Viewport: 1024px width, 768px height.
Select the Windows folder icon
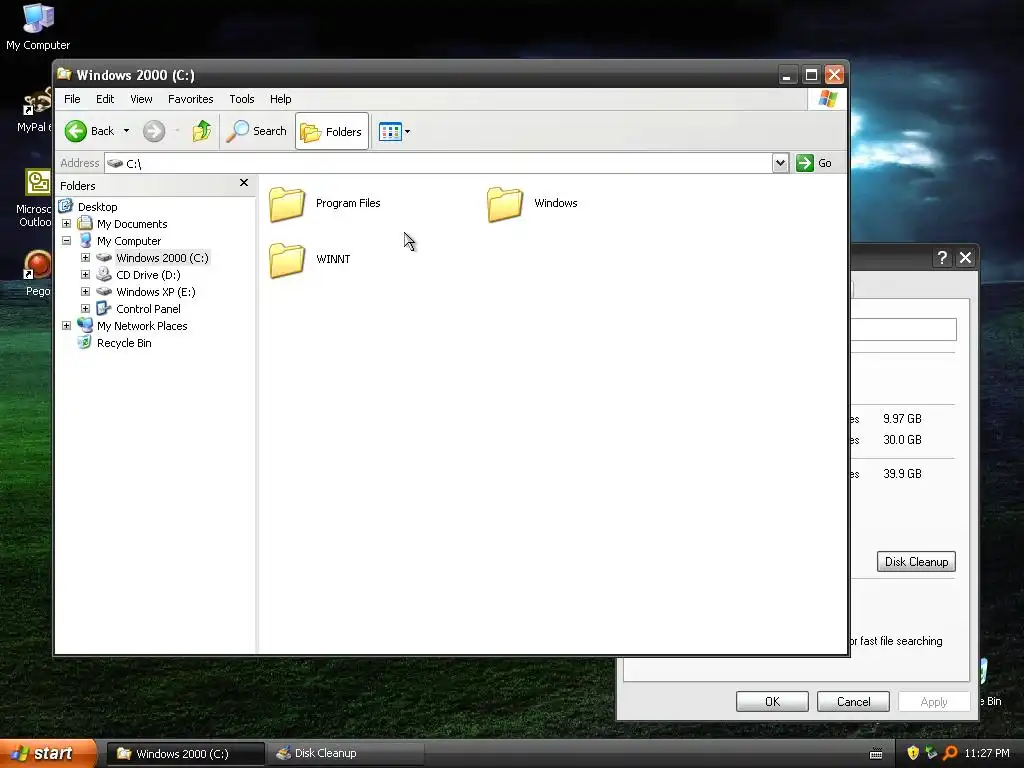click(x=505, y=204)
